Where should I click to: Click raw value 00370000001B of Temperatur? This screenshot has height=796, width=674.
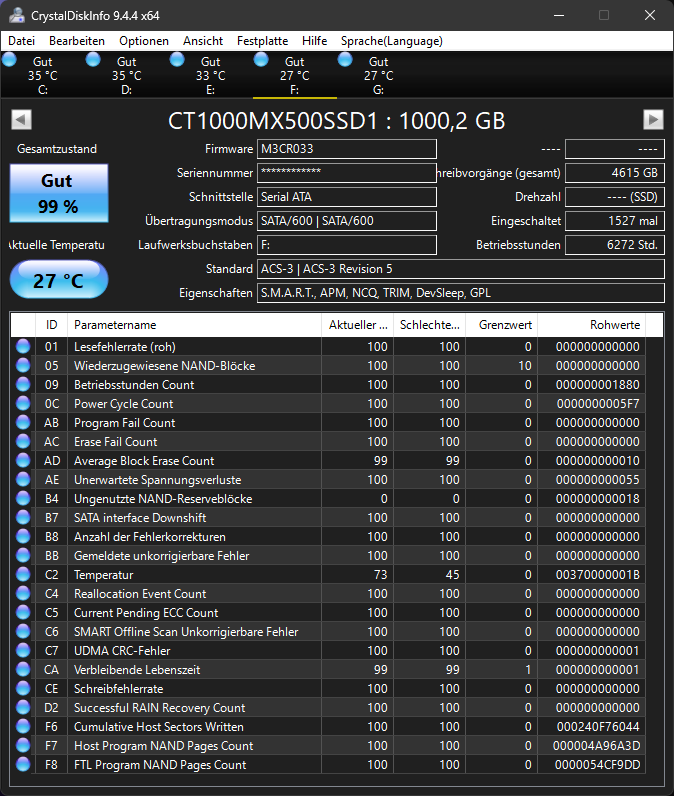pos(597,575)
